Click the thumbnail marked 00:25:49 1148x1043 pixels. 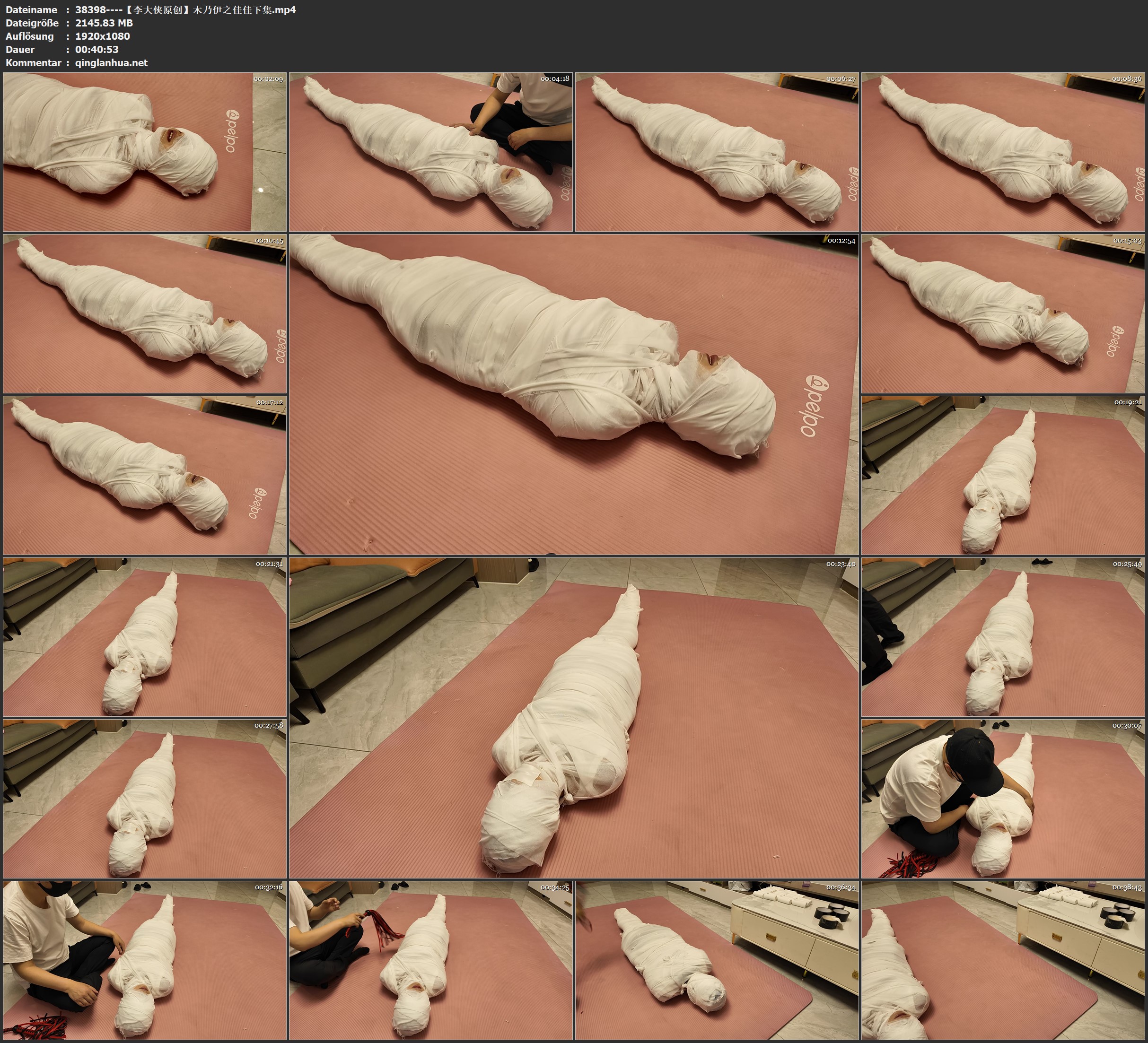(x=1003, y=637)
